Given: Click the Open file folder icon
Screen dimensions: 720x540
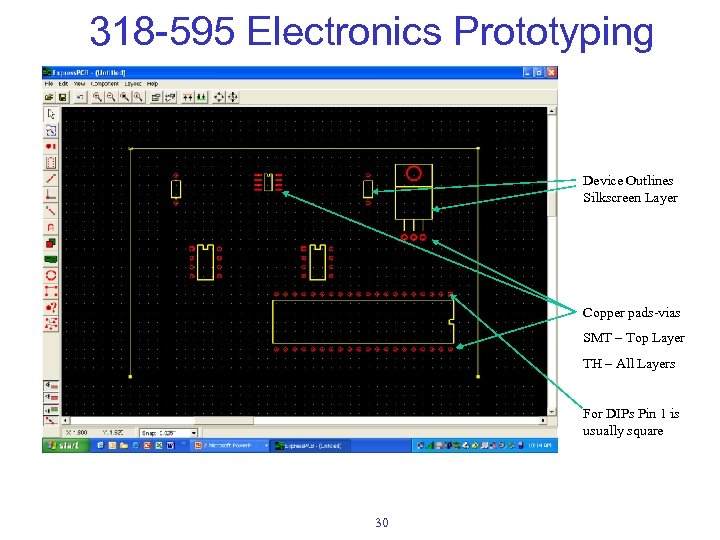Looking at the screenshot, I should (x=49, y=97).
